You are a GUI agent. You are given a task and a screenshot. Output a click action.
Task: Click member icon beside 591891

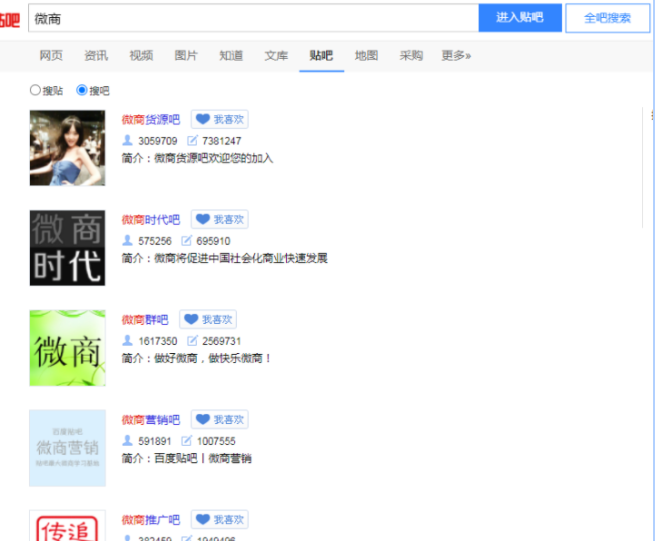point(127,440)
